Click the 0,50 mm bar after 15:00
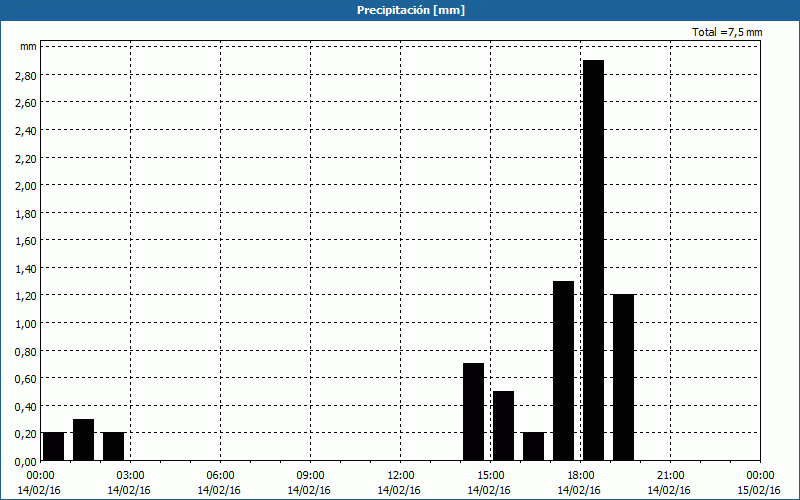Screen dimensions: 800x500 pyautogui.click(x=504, y=426)
